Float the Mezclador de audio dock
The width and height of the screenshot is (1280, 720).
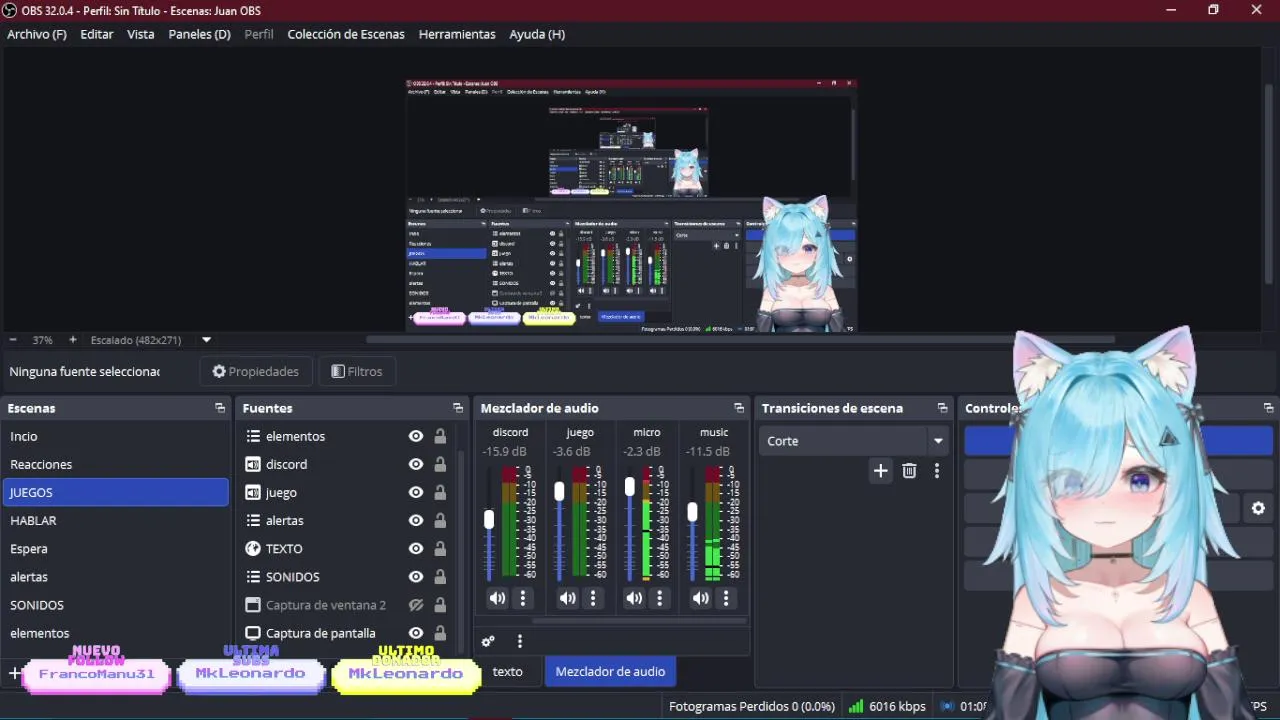point(739,408)
